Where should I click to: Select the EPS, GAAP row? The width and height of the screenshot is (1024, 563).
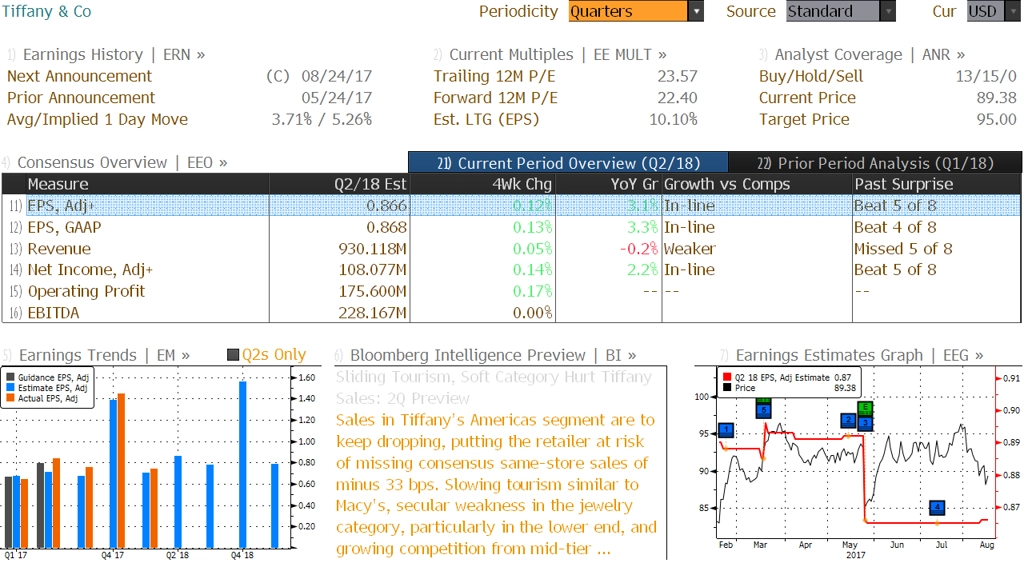click(x=511, y=227)
